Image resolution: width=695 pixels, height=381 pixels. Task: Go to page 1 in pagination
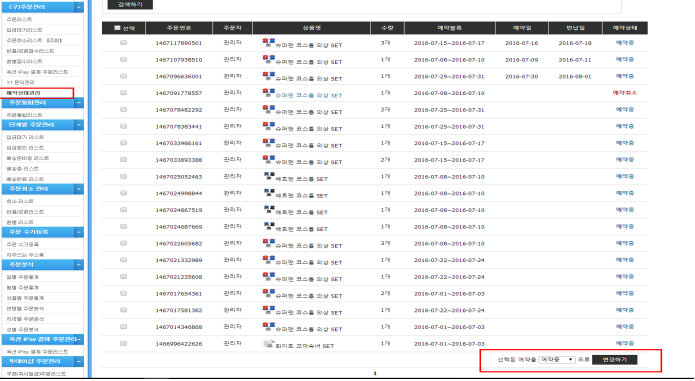pyautogui.click(x=375, y=373)
